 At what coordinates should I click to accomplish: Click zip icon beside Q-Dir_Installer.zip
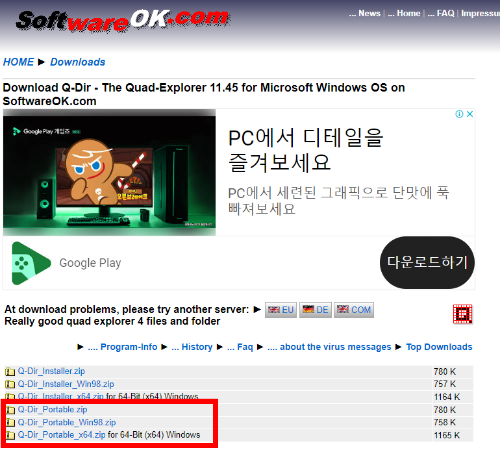click(x=10, y=371)
